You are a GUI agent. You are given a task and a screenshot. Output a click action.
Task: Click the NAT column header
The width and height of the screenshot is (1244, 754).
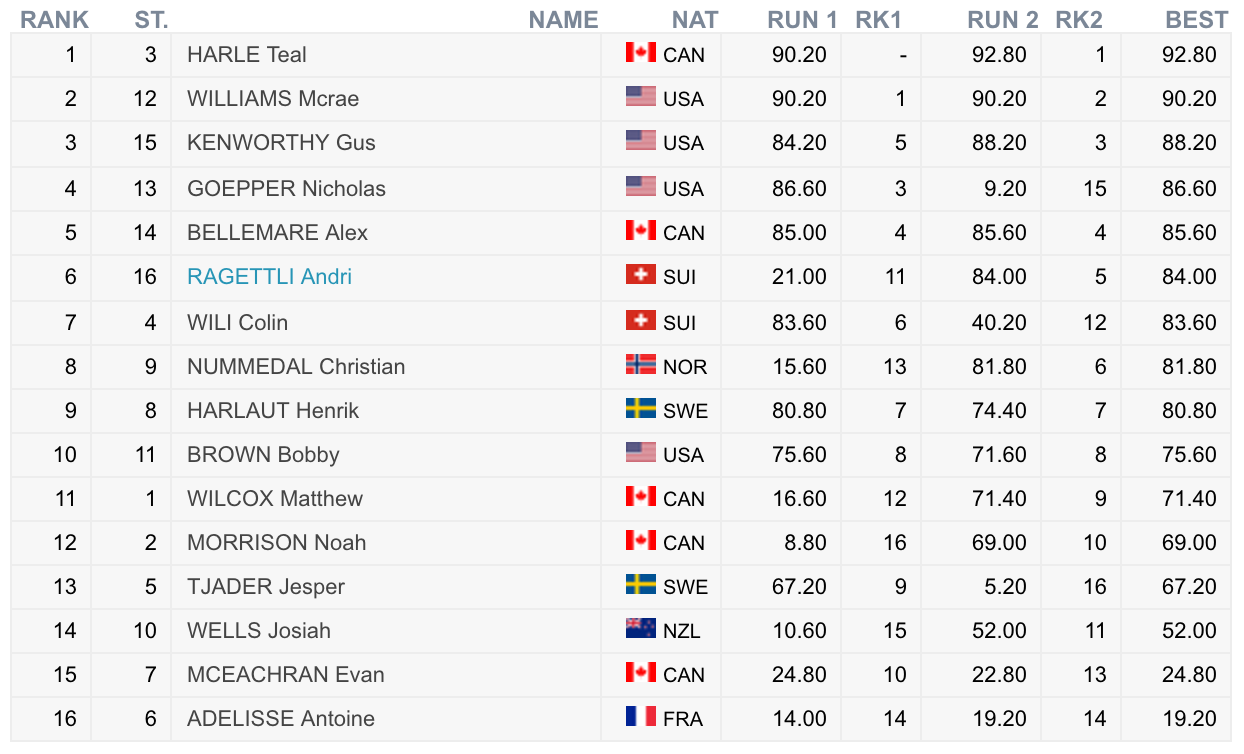695,19
